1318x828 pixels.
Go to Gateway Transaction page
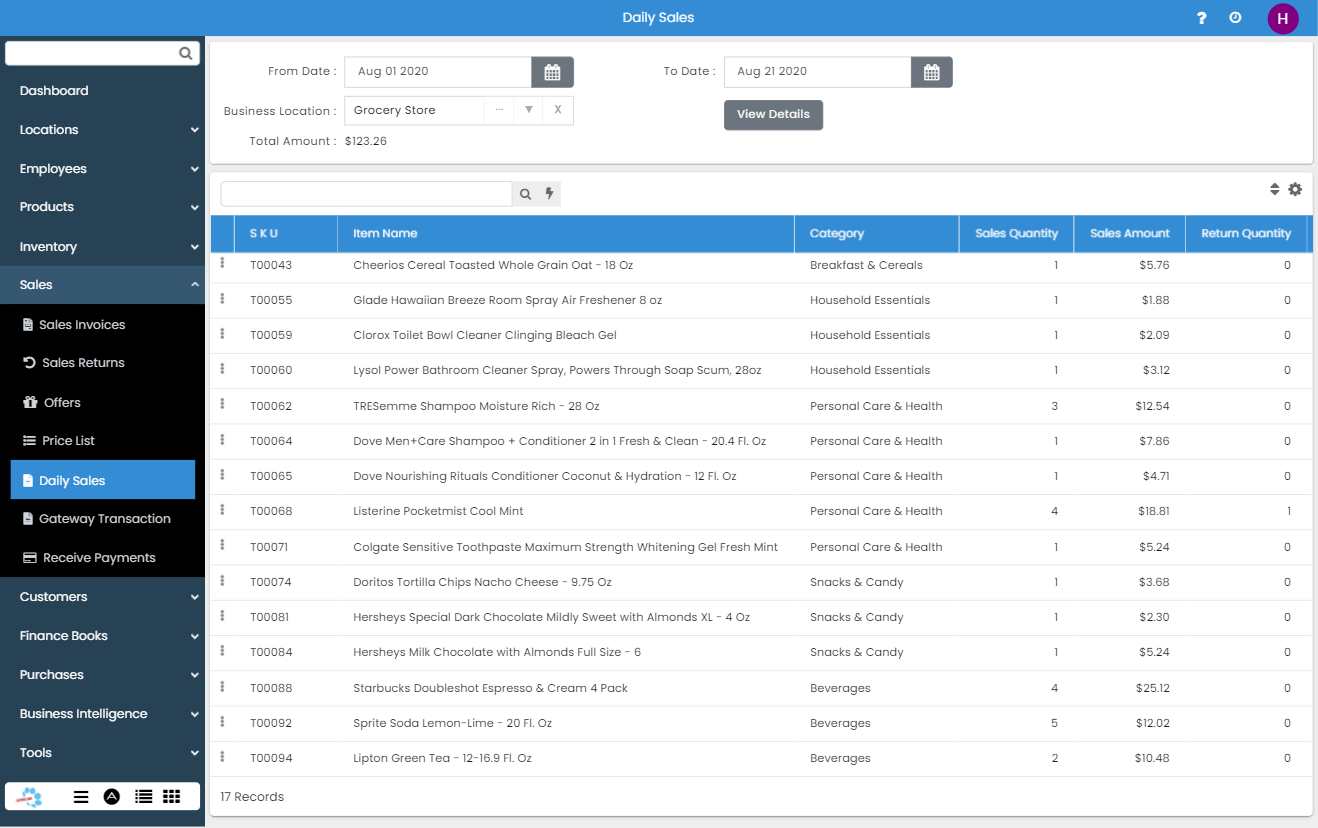tap(104, 519)
